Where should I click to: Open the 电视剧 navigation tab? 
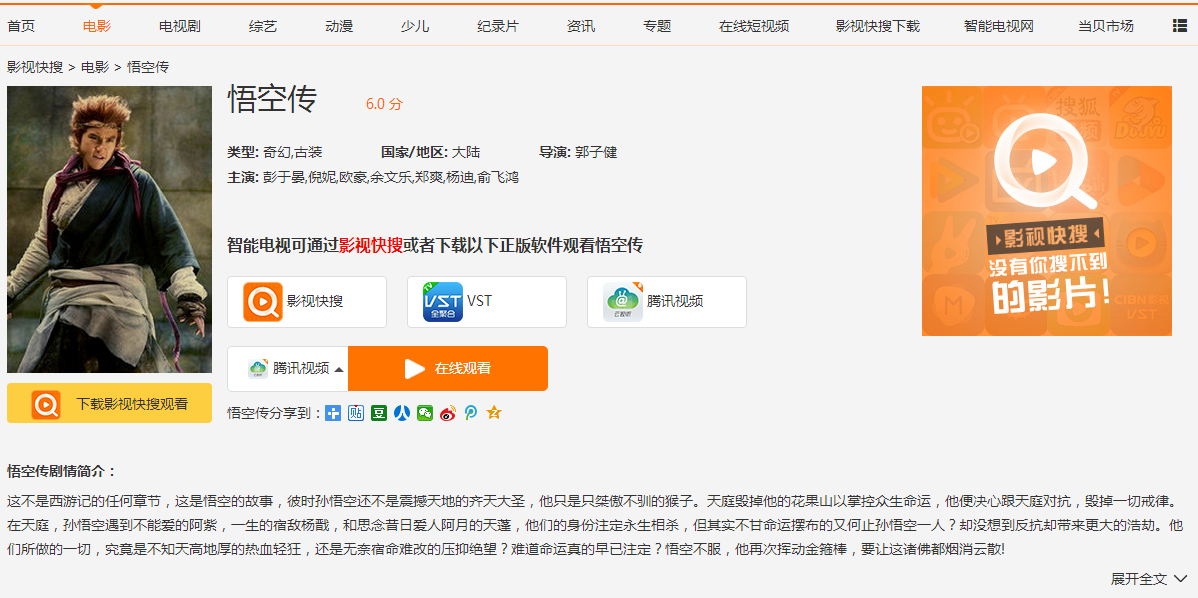click(x=180, y=27)
